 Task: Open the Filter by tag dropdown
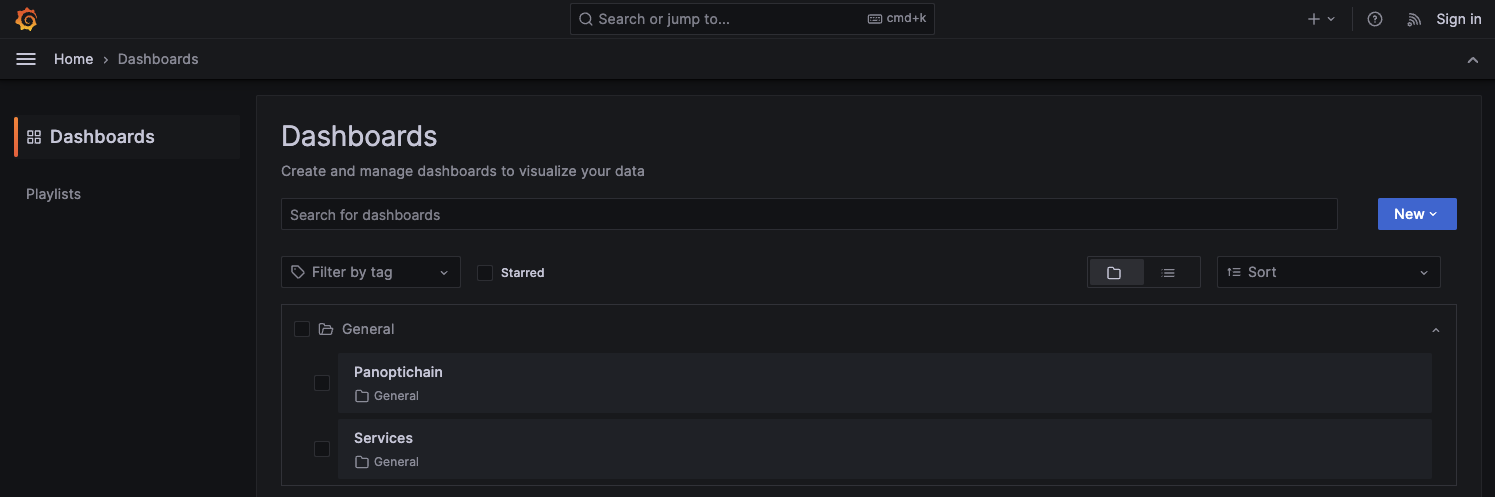click(370, 272)
